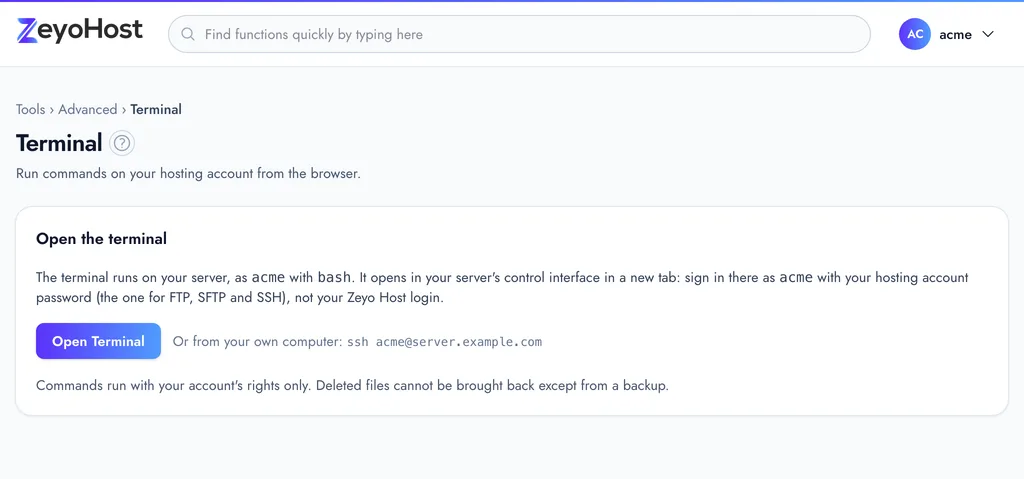Open help icon next to Terminal heading

tap(122, 143)
